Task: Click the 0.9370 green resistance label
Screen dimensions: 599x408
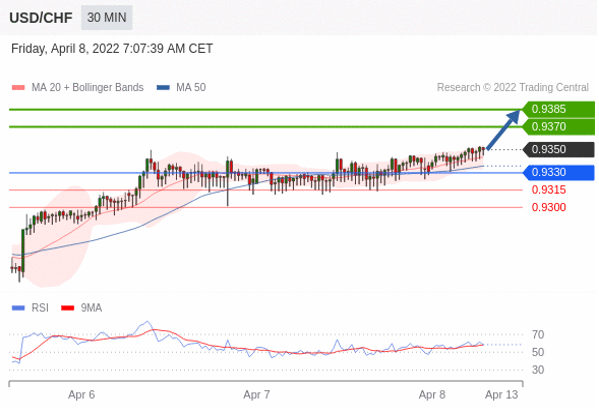Action: [559, 126]
